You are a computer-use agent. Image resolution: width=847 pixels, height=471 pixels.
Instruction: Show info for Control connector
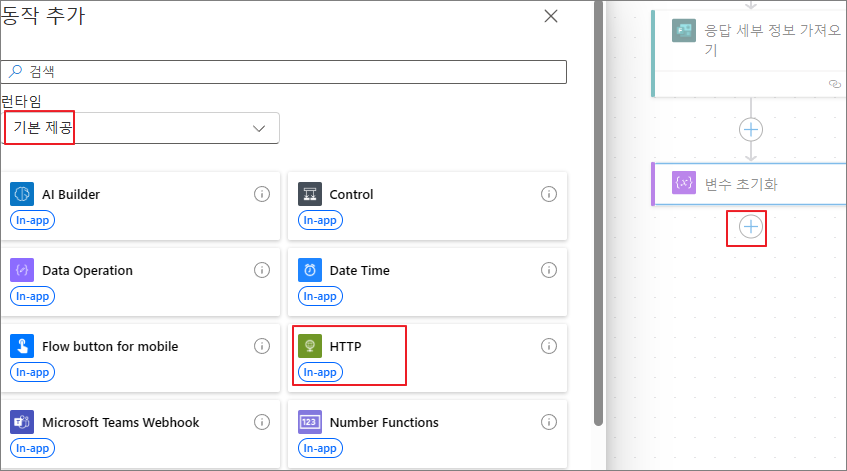click(549, 194)
